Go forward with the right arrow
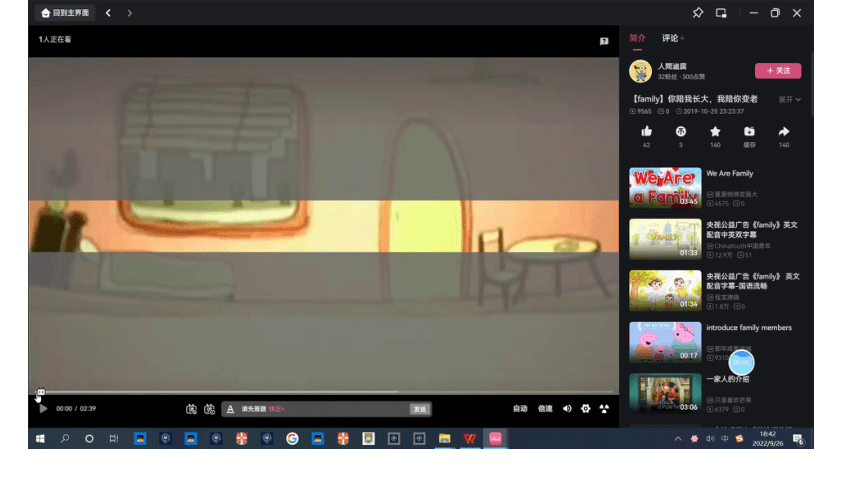 (129, 13)
